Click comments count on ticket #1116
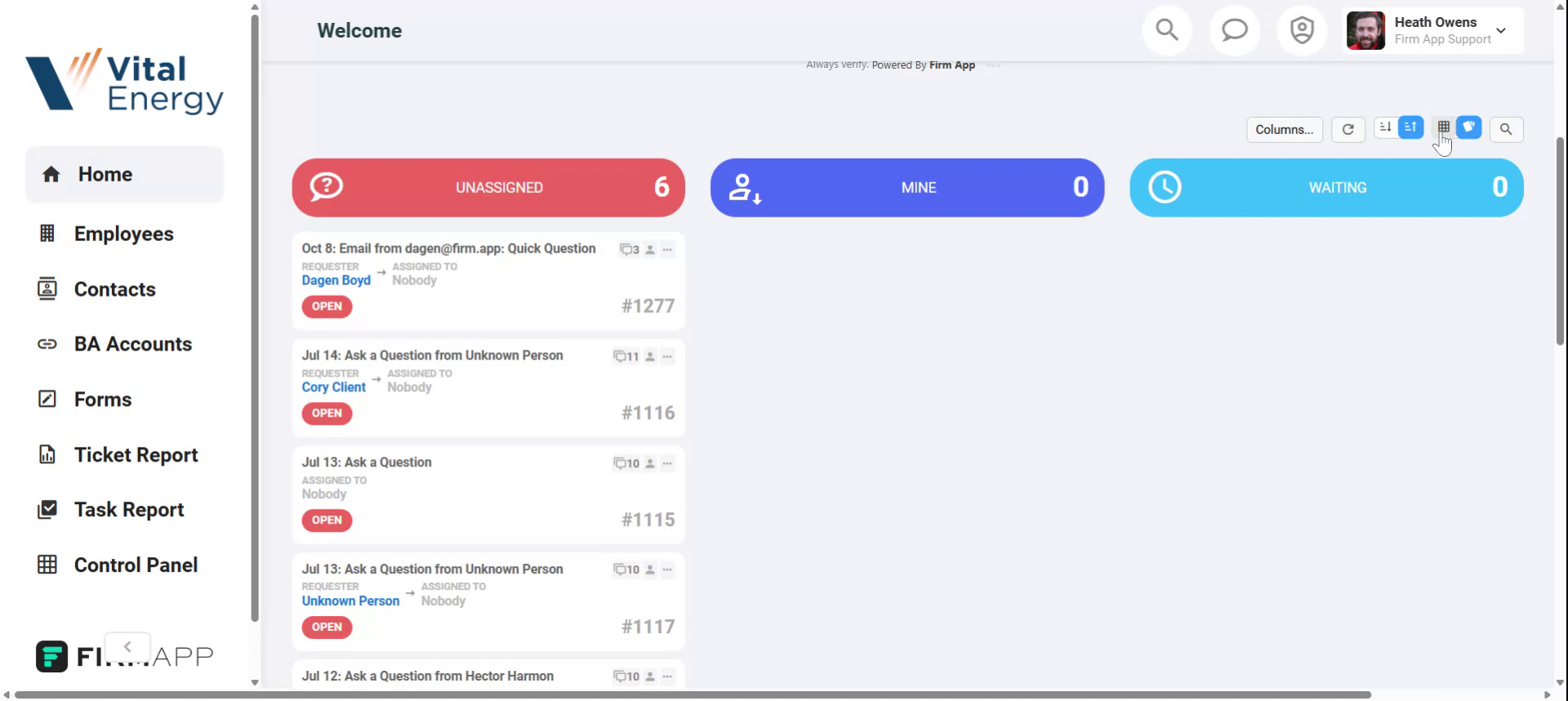This screenshot has height=701, width=1568. (626, 357)
